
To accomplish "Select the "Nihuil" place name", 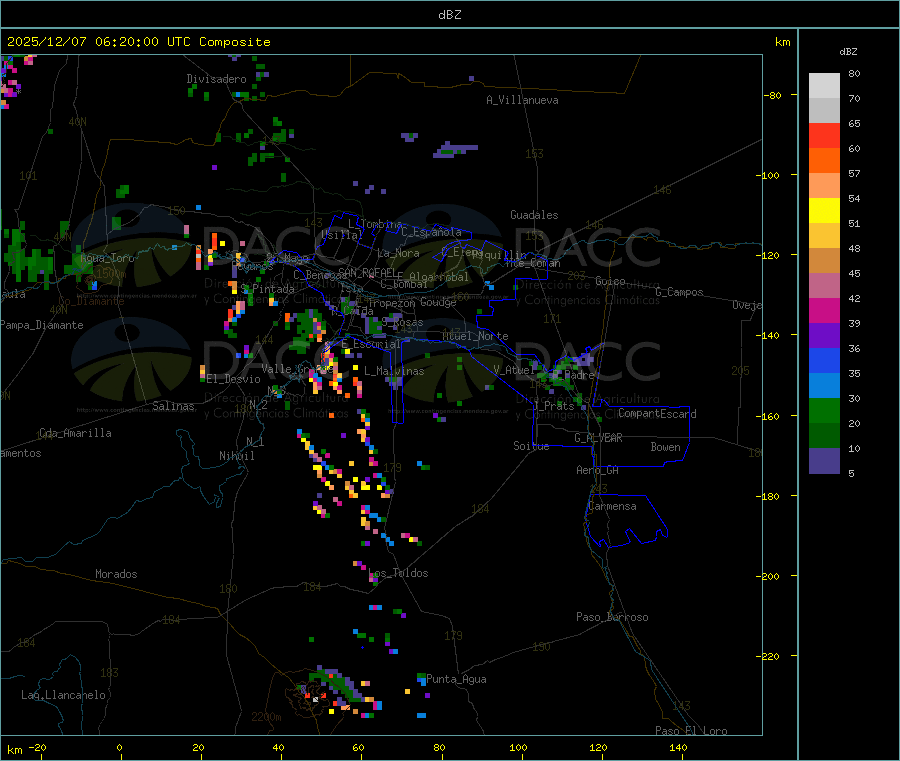I will coord(236,456).
